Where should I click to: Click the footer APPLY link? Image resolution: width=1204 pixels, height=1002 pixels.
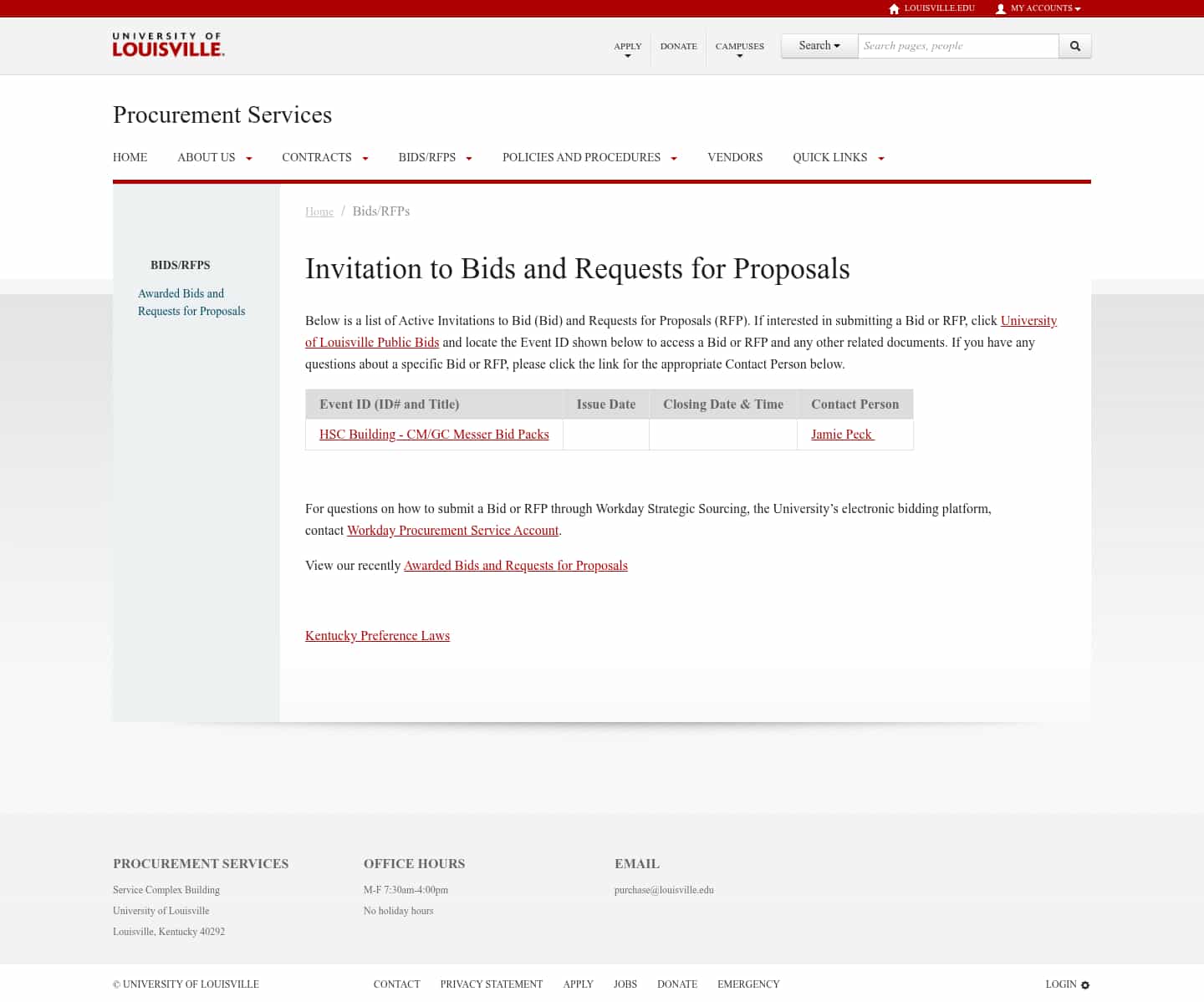[x=578, y=984]
